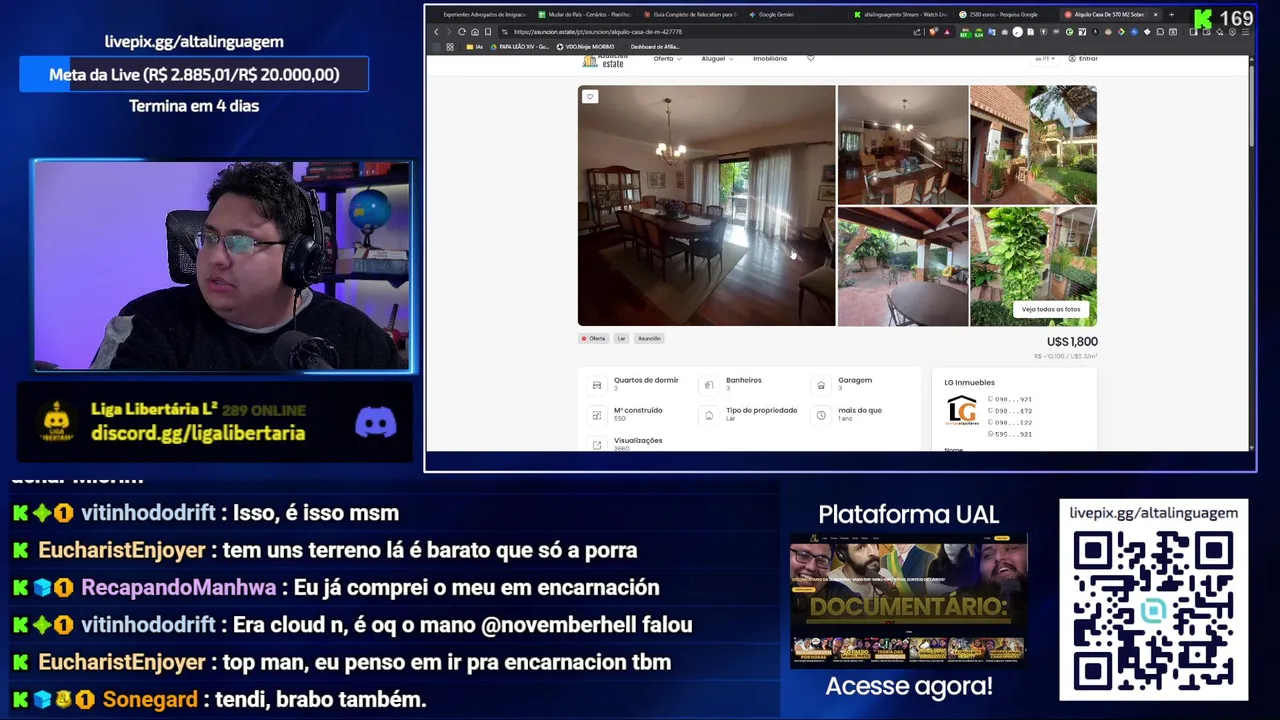
Task: Click the browser address bar URL
Action: click(598, 32)
